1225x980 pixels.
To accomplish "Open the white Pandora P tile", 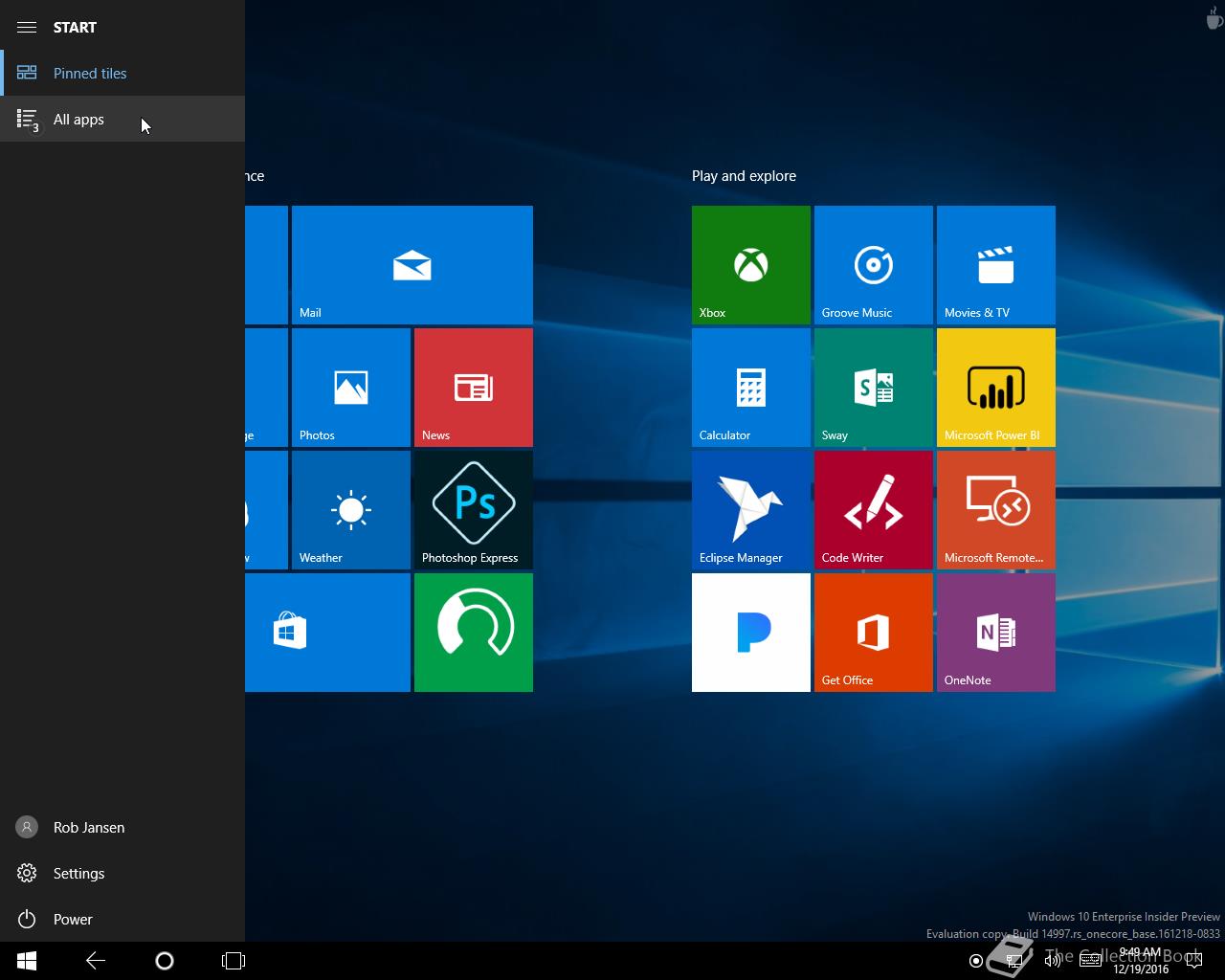I will pos(751,633).
